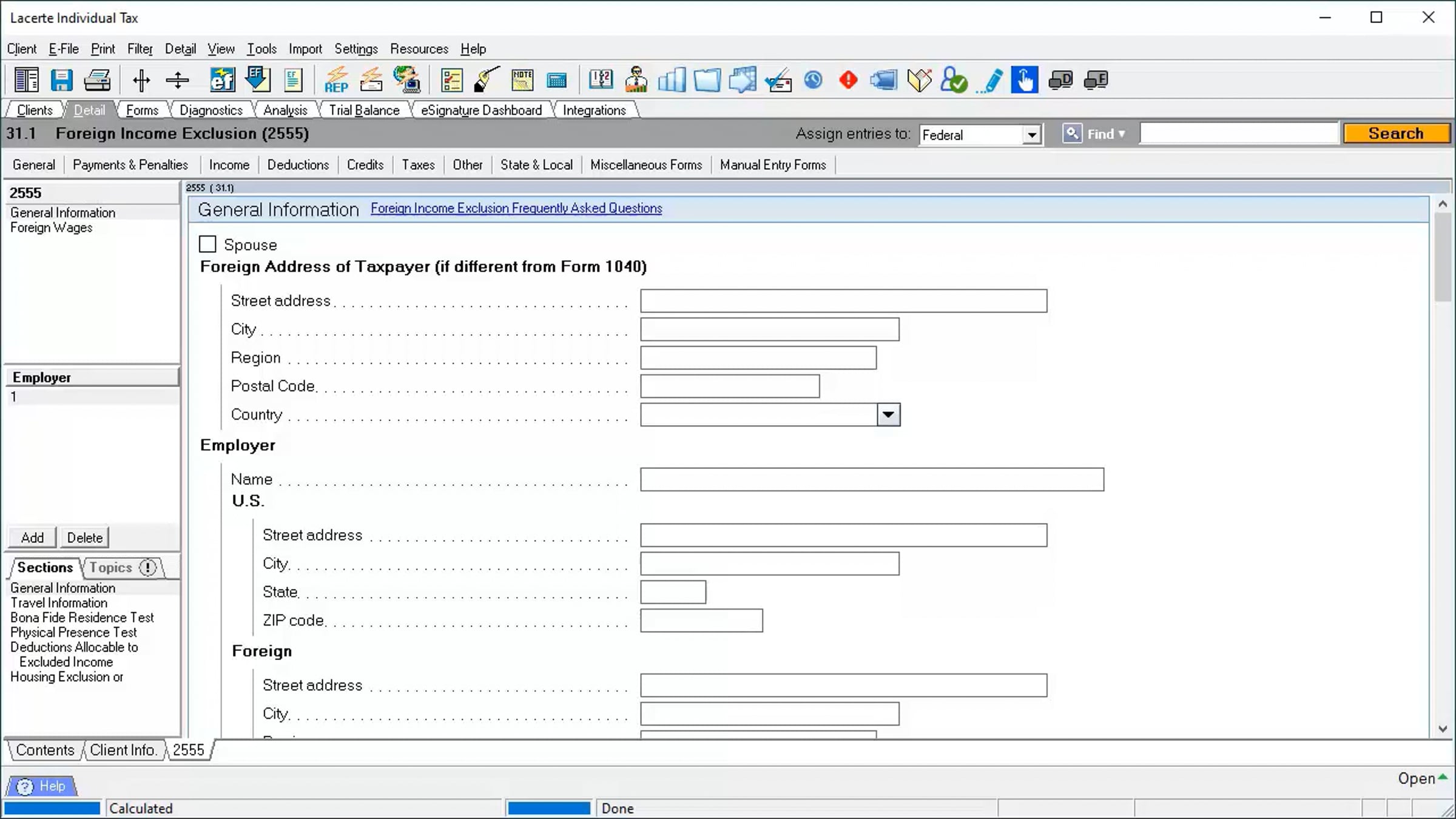This screenshot has height=819, width=1456.
Task: Click the blue clock history icon
Action: point(813,79)
